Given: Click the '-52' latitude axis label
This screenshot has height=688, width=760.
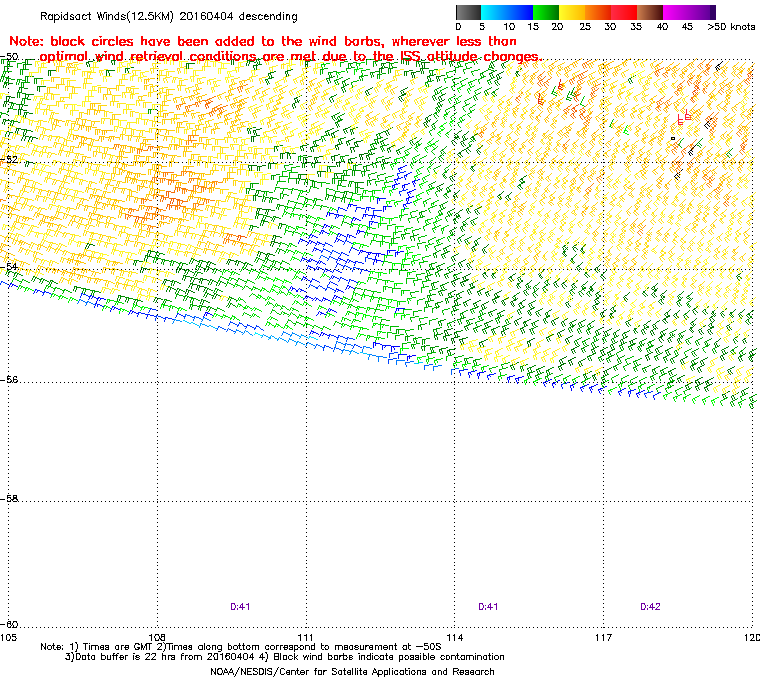Looking at the screenshot, I should point(9,160).
